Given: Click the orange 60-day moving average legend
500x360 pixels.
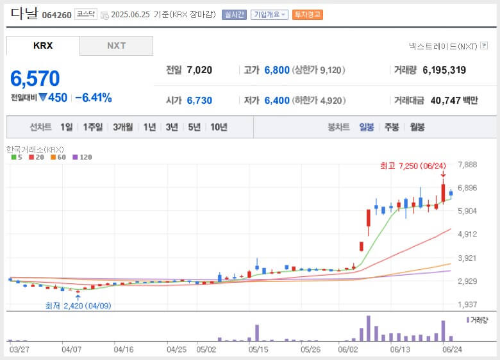Looking at the screenshot, I should pos(58,157).
